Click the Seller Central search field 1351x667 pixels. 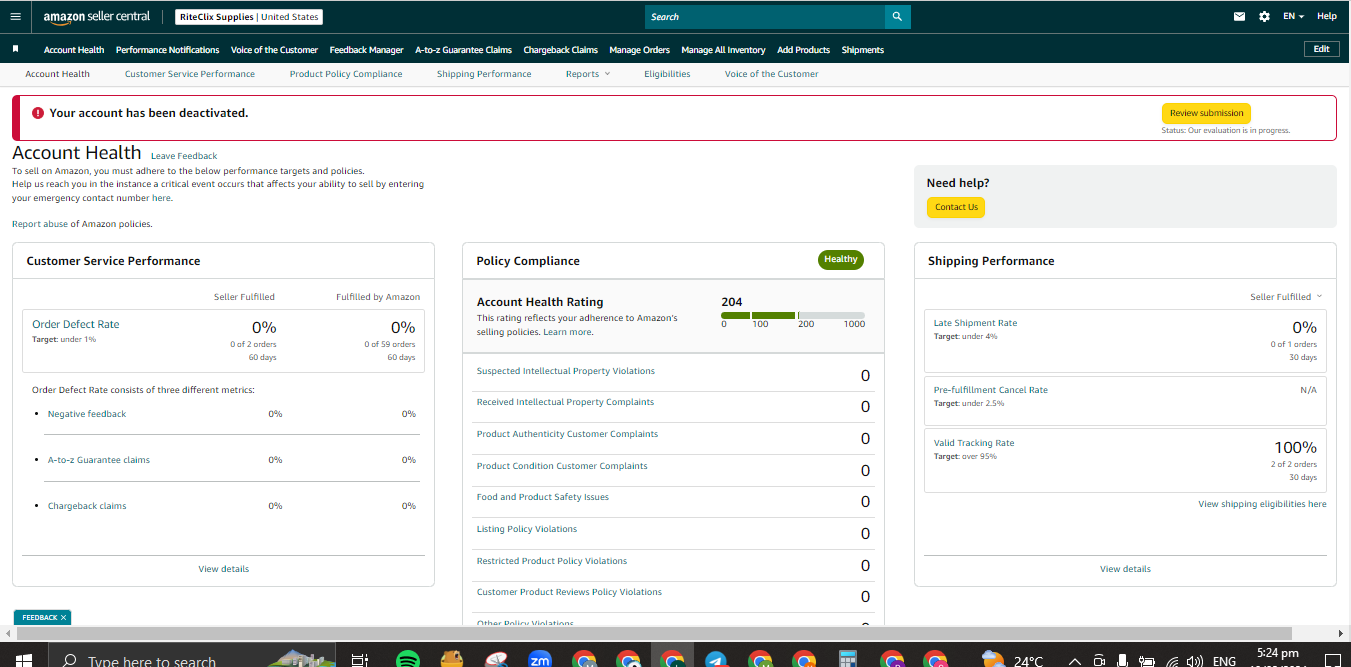[765, 16]
